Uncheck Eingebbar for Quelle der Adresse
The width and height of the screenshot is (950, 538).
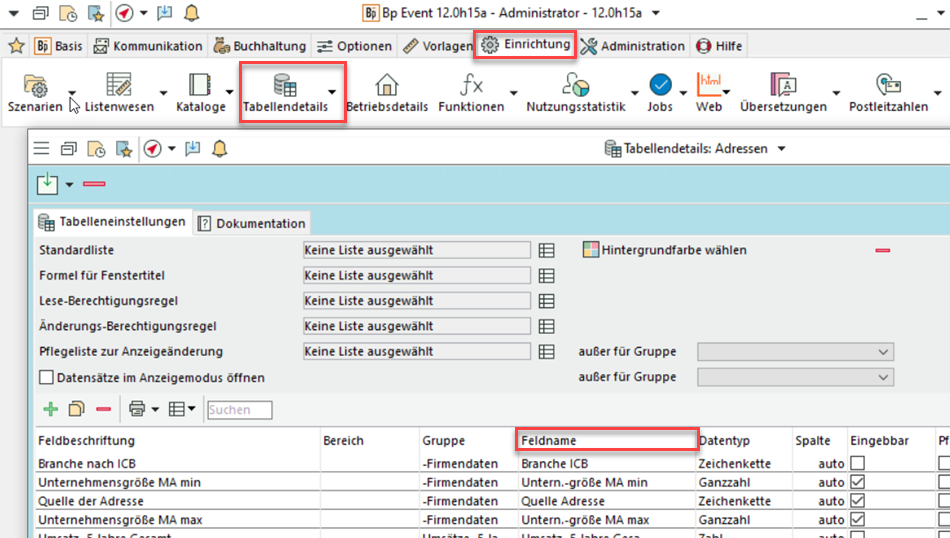(857, 501)
